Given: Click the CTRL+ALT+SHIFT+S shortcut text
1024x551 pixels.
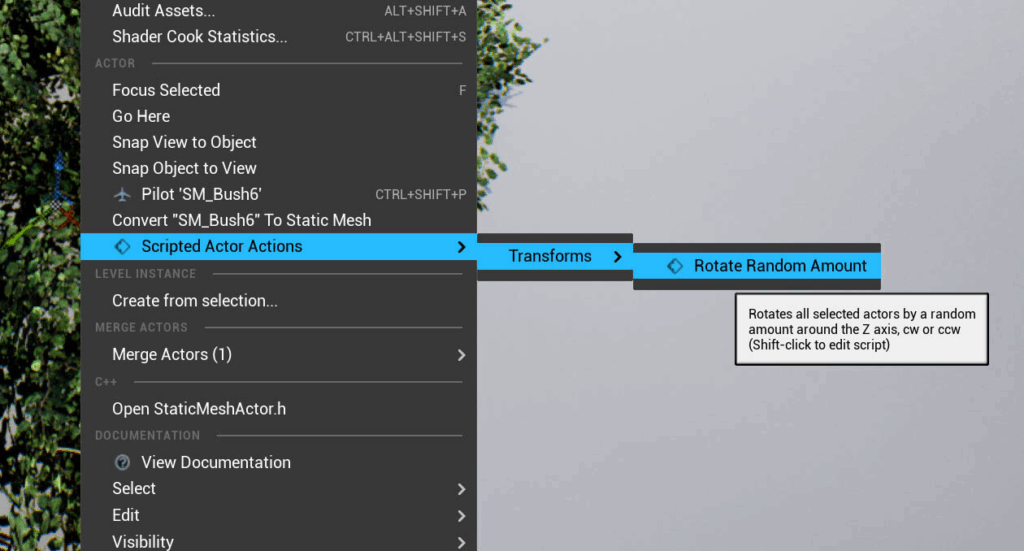Looking at the screenshot, I should 406,37.
